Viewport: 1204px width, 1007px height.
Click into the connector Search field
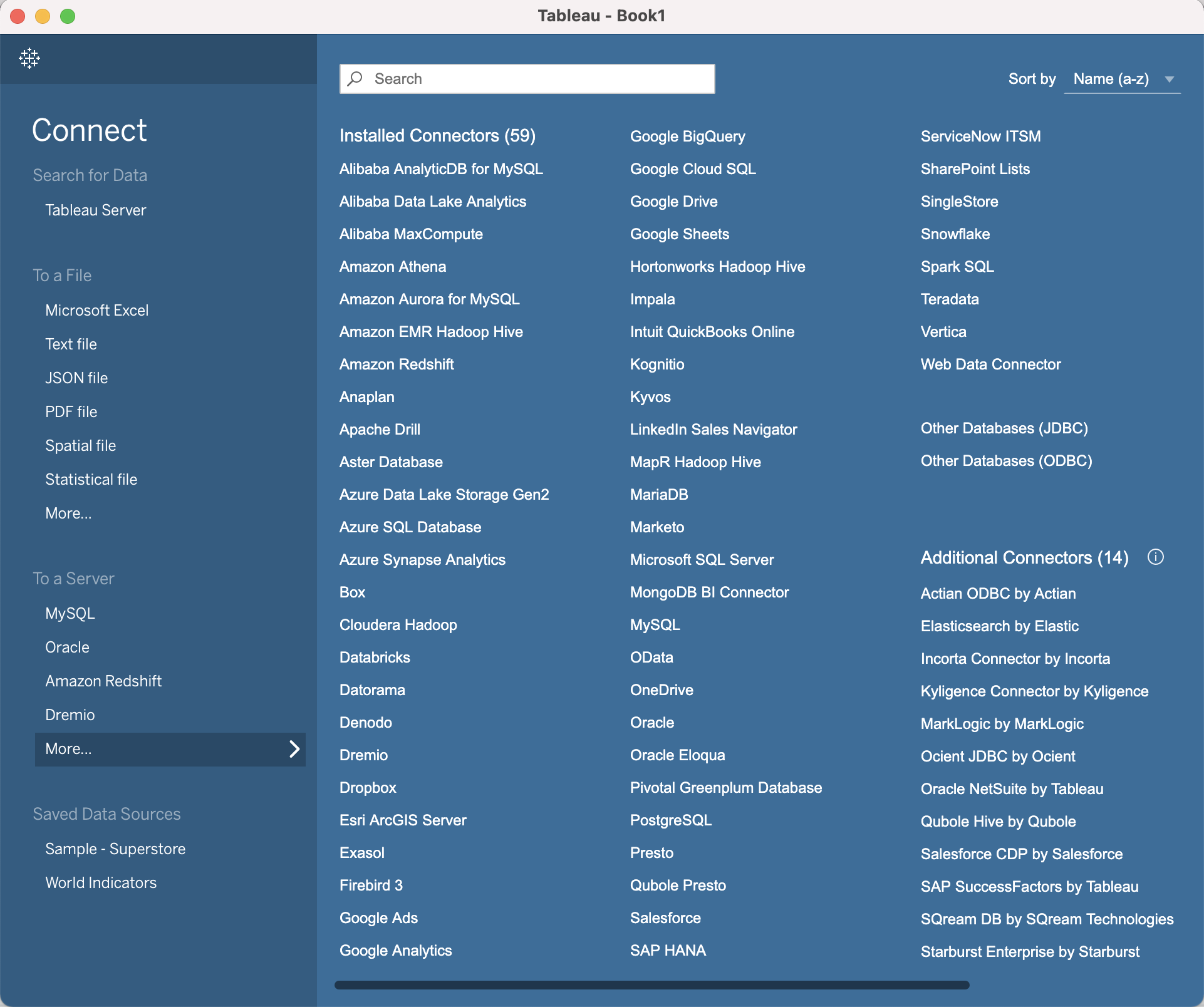point(527,79)
